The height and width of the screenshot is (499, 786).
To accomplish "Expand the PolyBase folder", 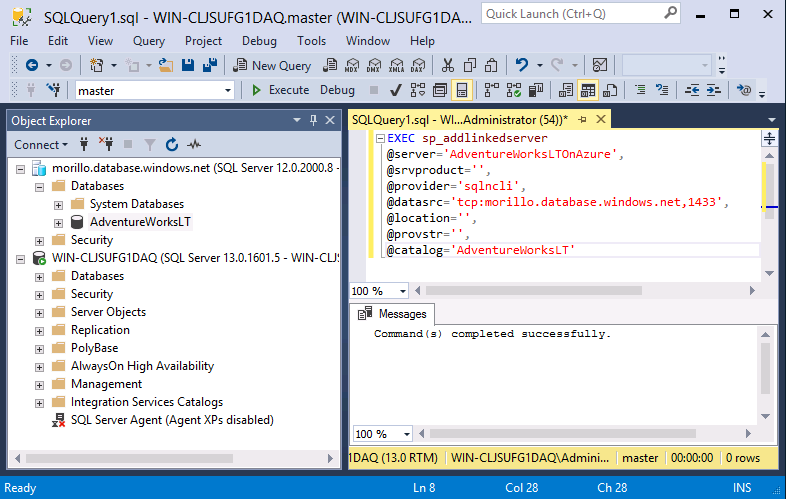I will coord(40,350).
